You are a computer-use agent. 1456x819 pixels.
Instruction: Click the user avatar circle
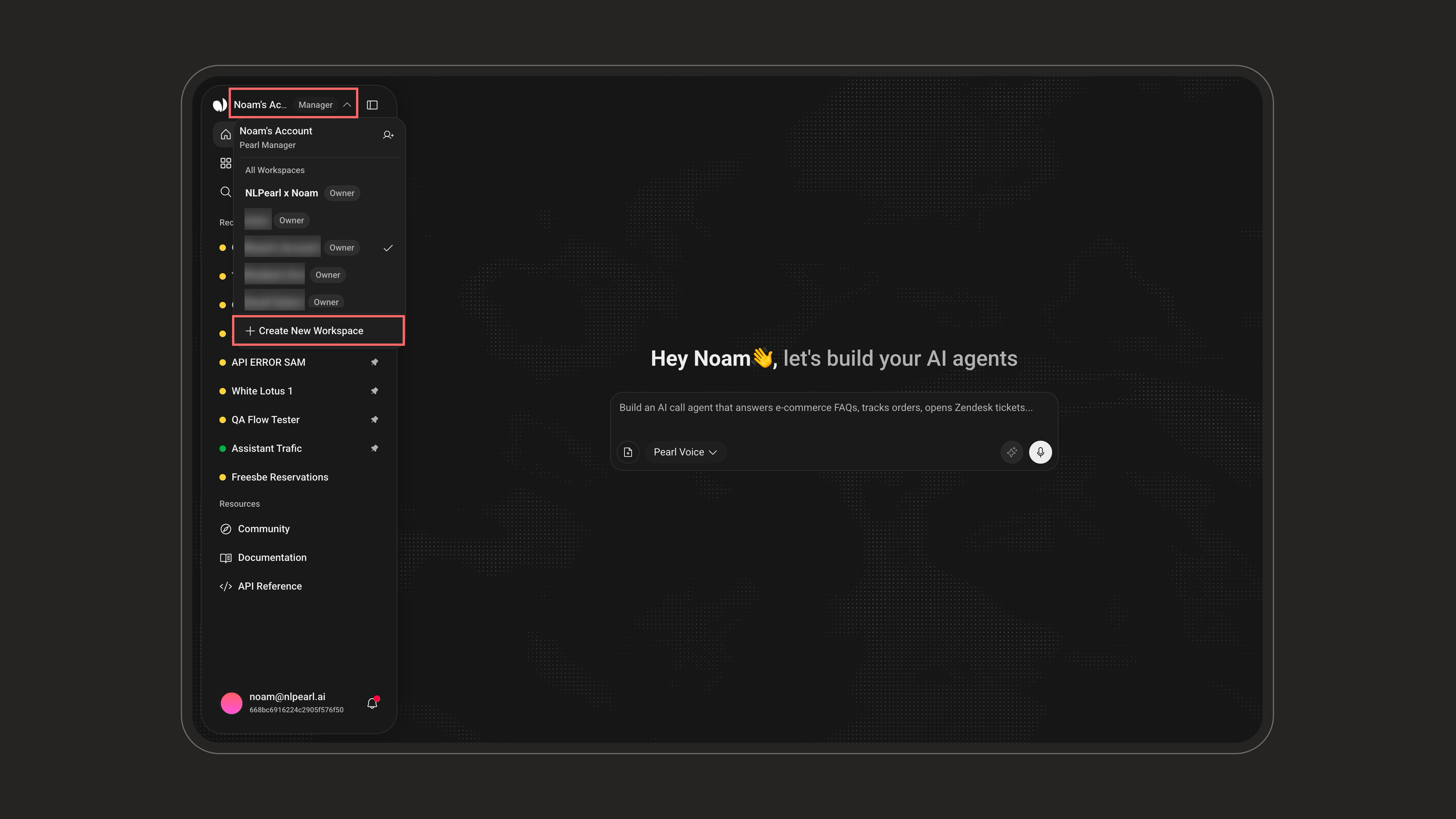coord(231,703)
